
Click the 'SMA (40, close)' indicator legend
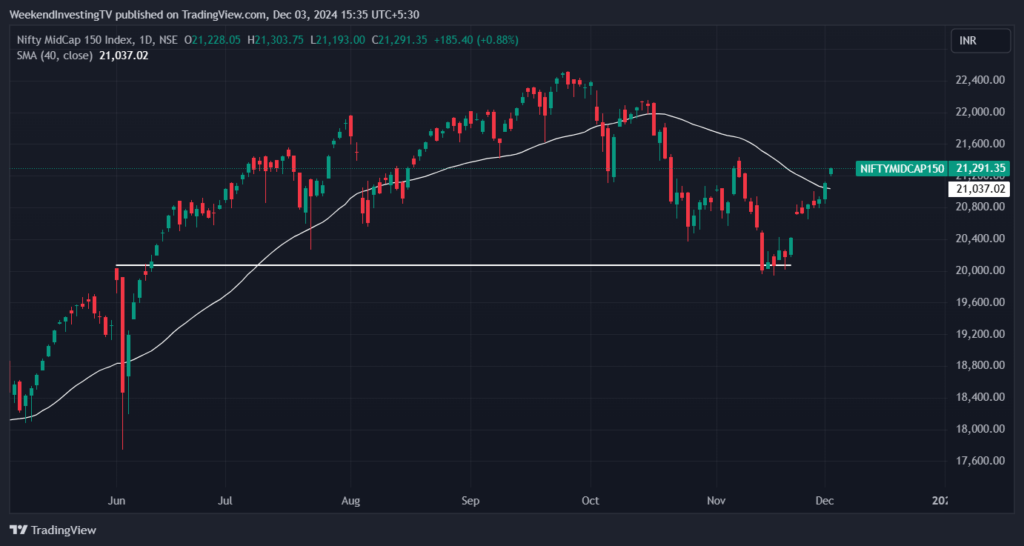(56, 56)
